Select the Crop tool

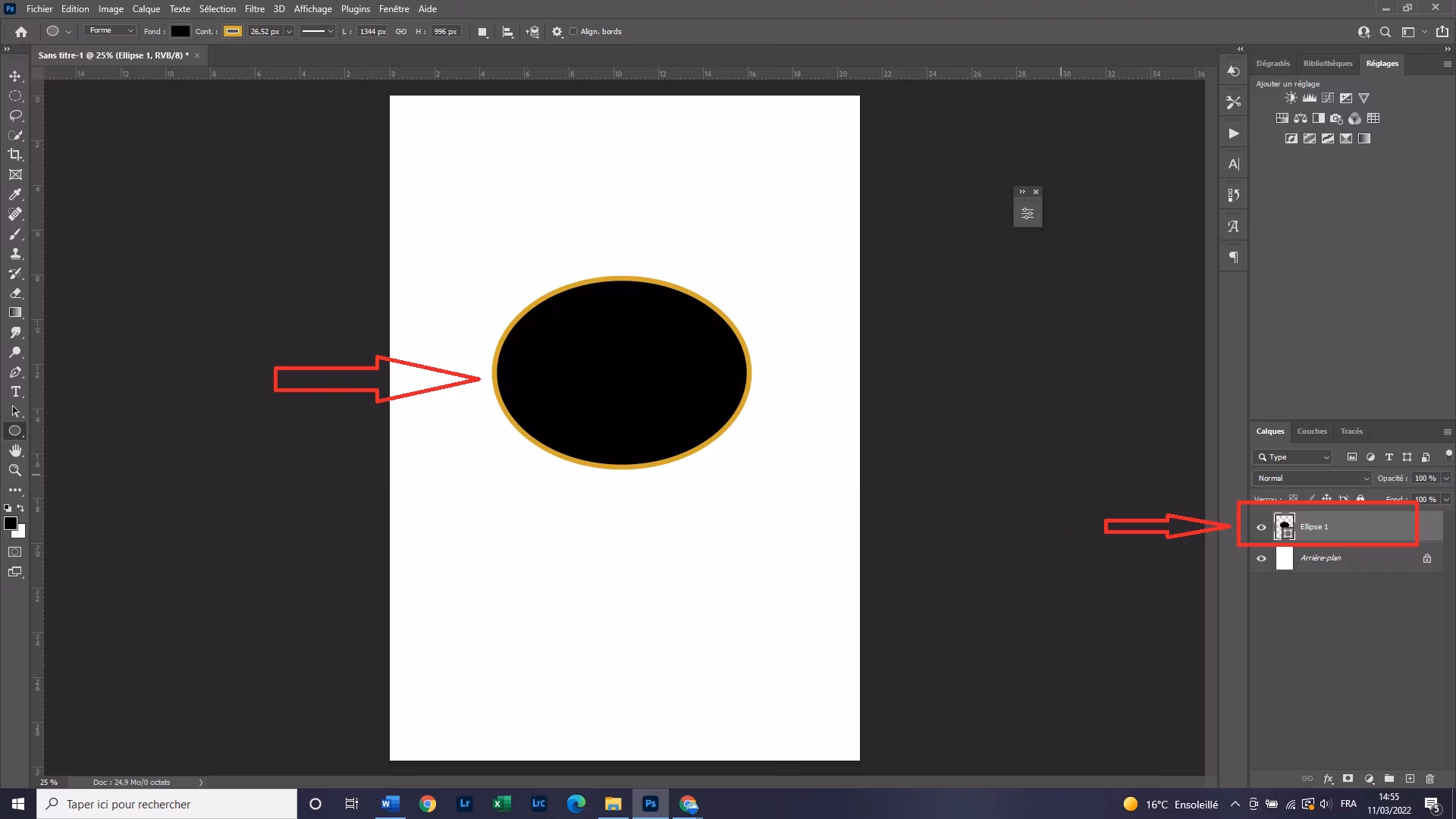click(x=15, y=154)
